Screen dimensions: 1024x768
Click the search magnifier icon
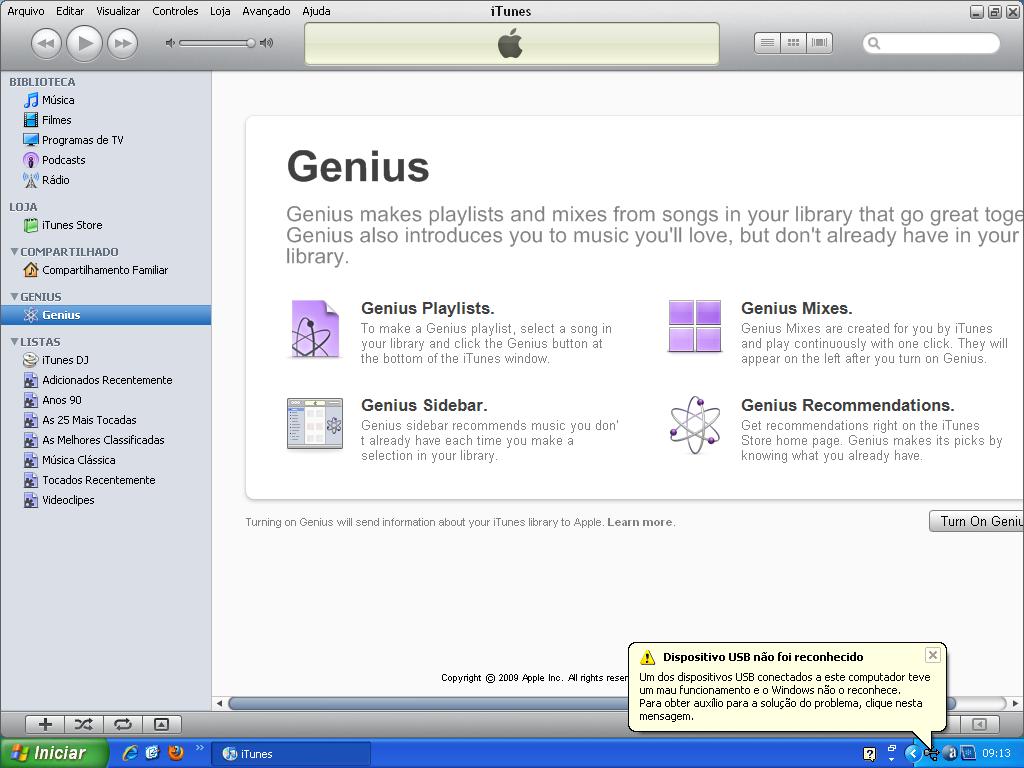874,43
